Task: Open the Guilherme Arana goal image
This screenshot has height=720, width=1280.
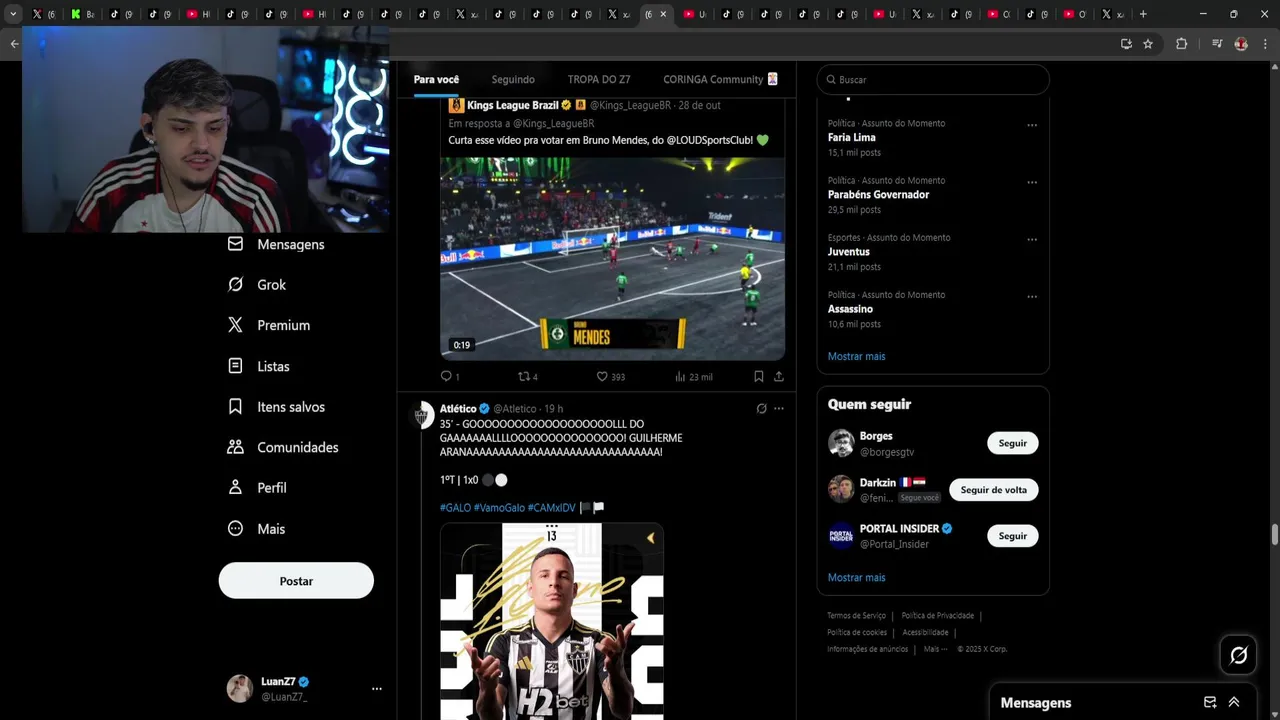Action: point(552,621)
